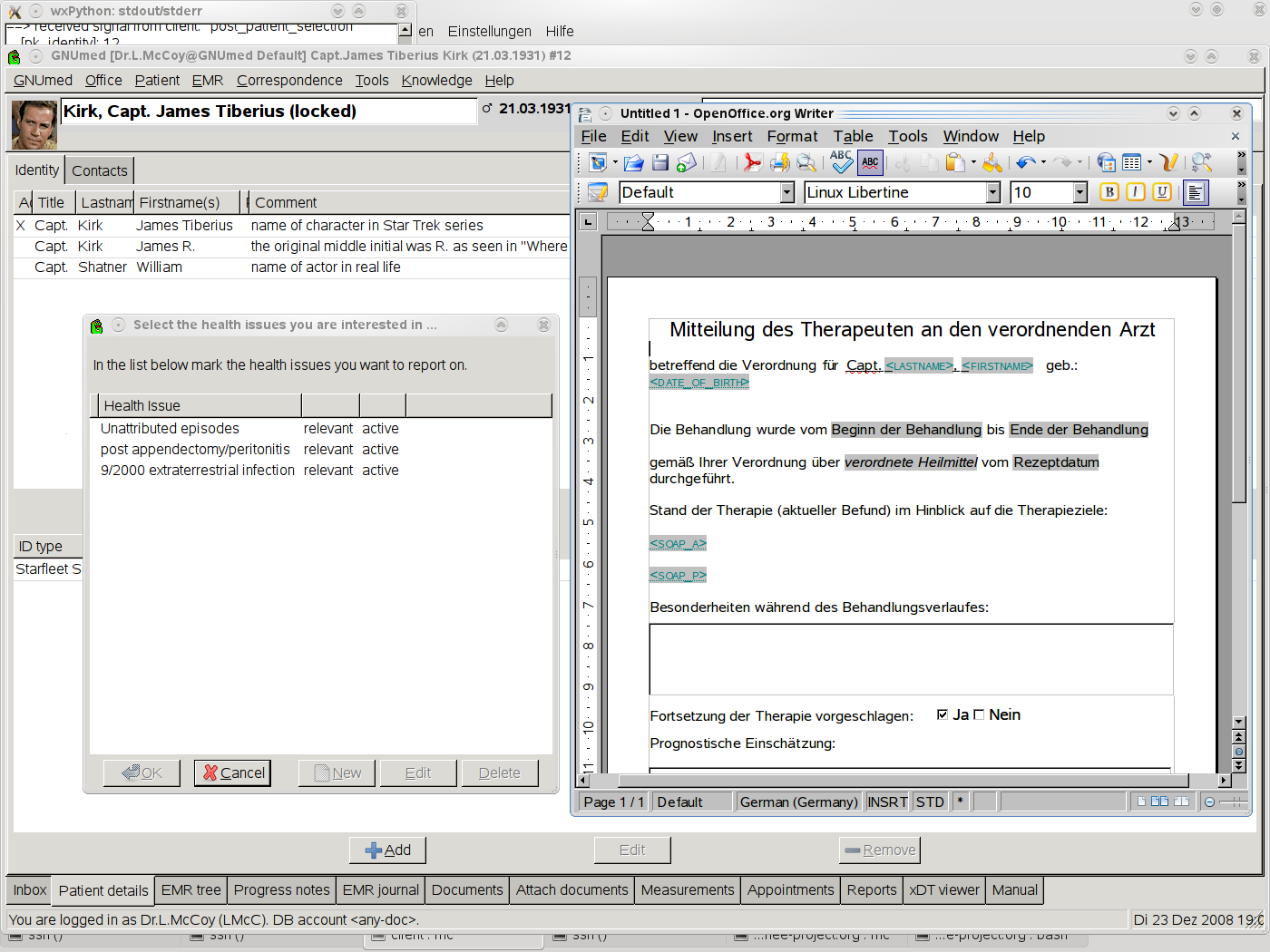
Task: Click the Add button in GNUmed
Action: pyautogui.click(x=387, y=850)
